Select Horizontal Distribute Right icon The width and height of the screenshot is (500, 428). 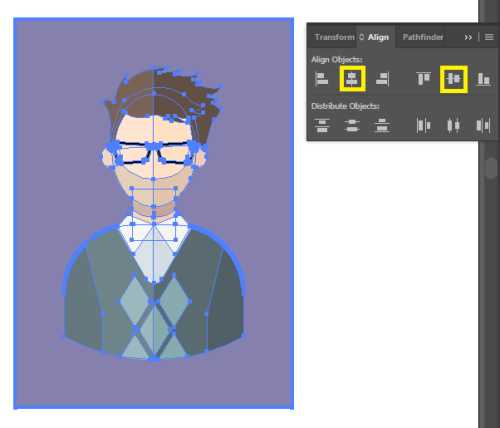click(483, 125)
